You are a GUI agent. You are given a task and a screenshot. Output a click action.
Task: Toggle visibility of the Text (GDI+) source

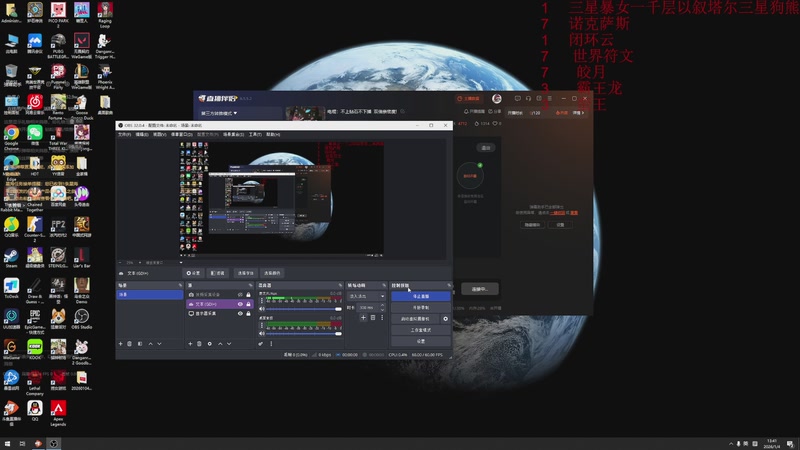pyautogui.click(x=240, y=304)
